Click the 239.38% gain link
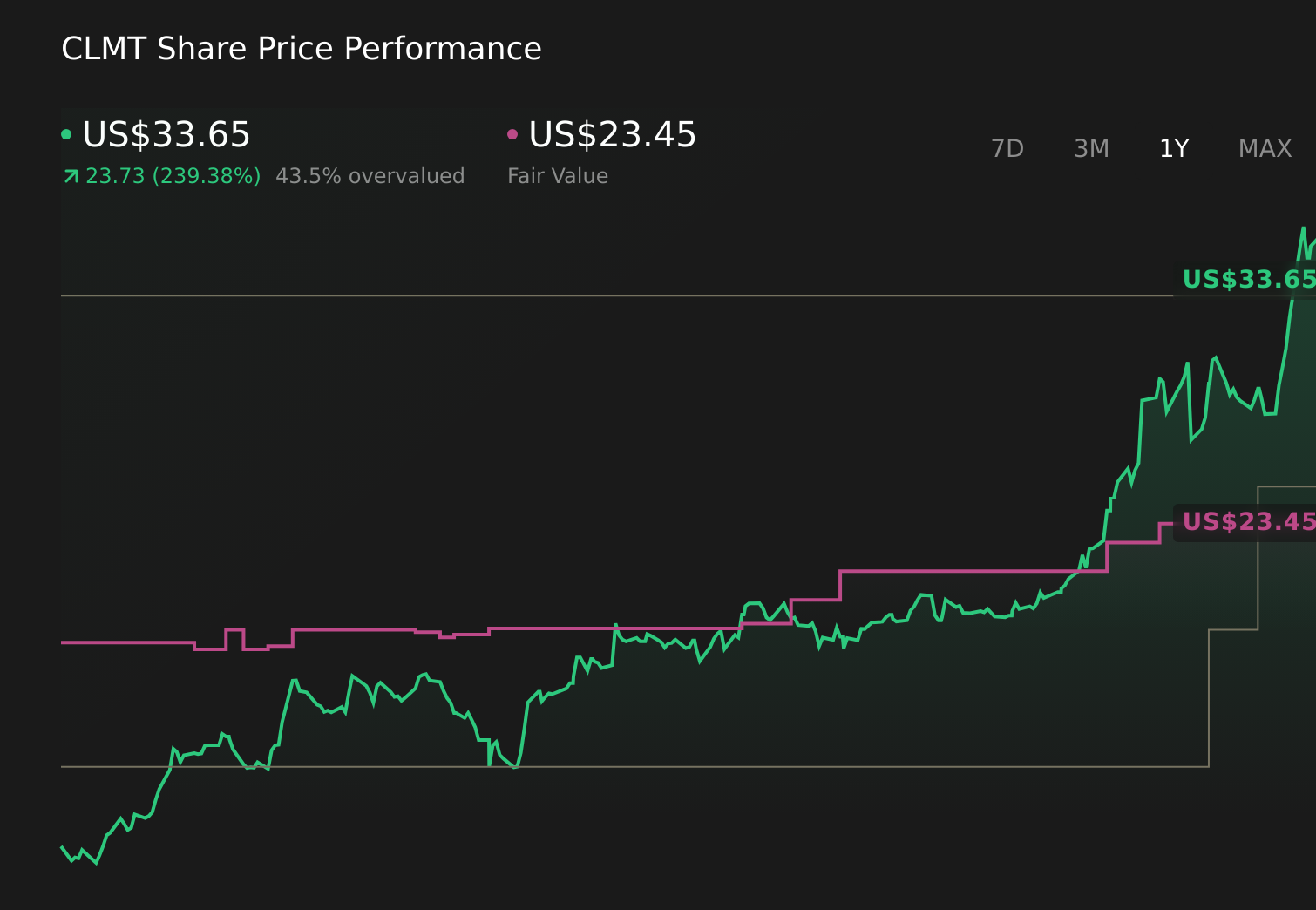The height and width of the screenshot is (910, 1316). (x=206, y=175)
